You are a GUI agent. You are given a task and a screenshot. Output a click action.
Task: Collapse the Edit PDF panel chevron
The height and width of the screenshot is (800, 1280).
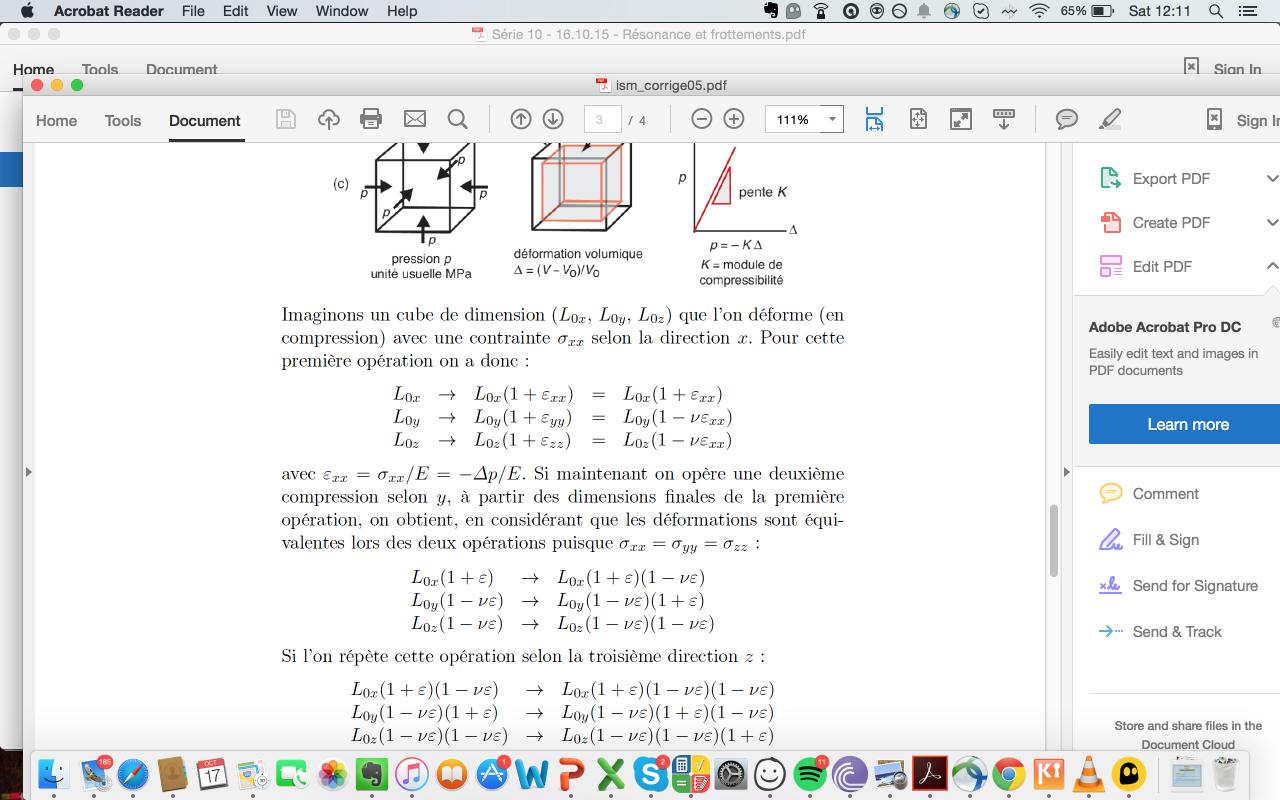click(x=1272, y=266)
